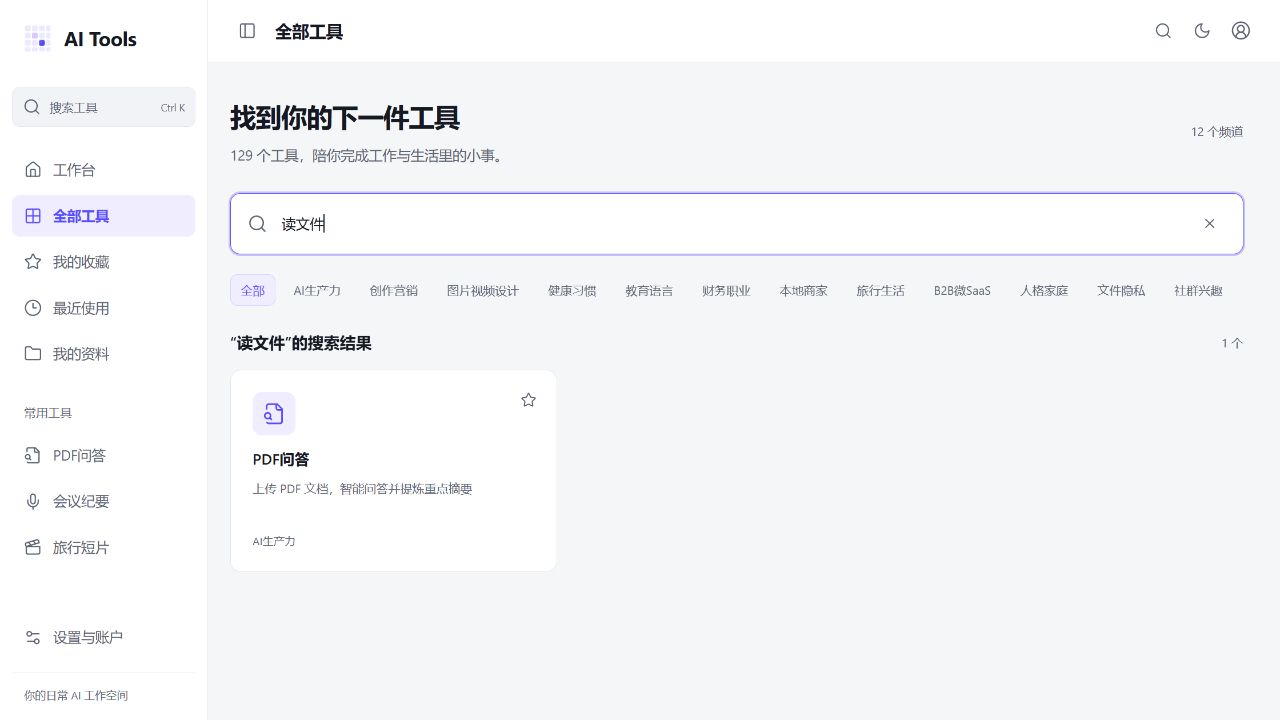Favorite the PDF问答 card with the star
1280x720 pixels.
pos(529,400)
